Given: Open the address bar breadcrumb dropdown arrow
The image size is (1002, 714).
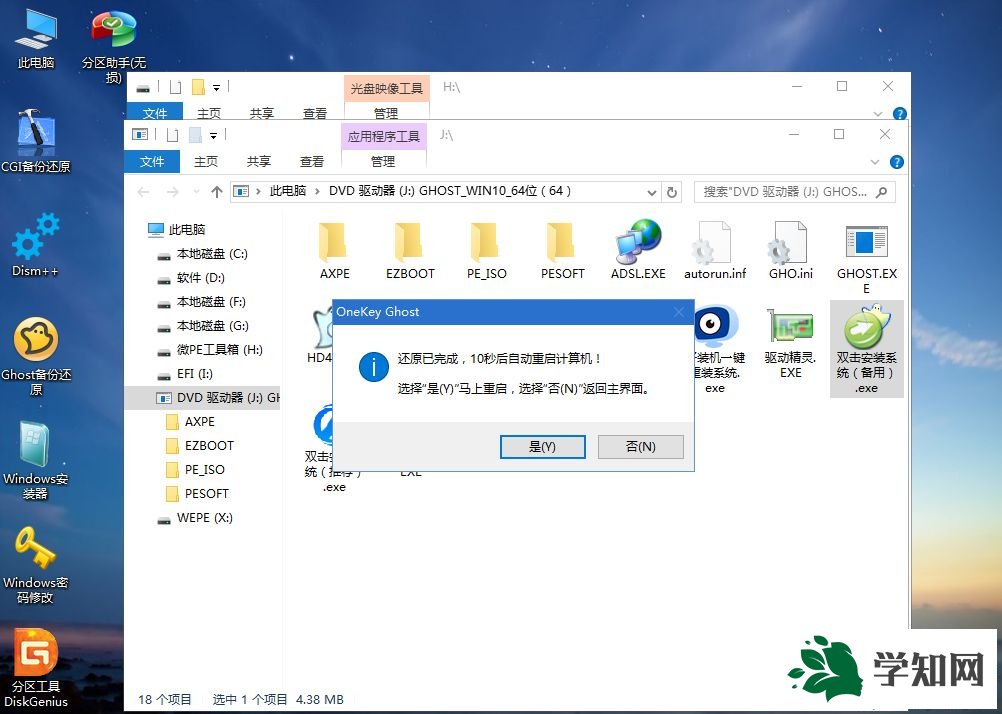Looking at the screenshot, I should click(653, 191).
